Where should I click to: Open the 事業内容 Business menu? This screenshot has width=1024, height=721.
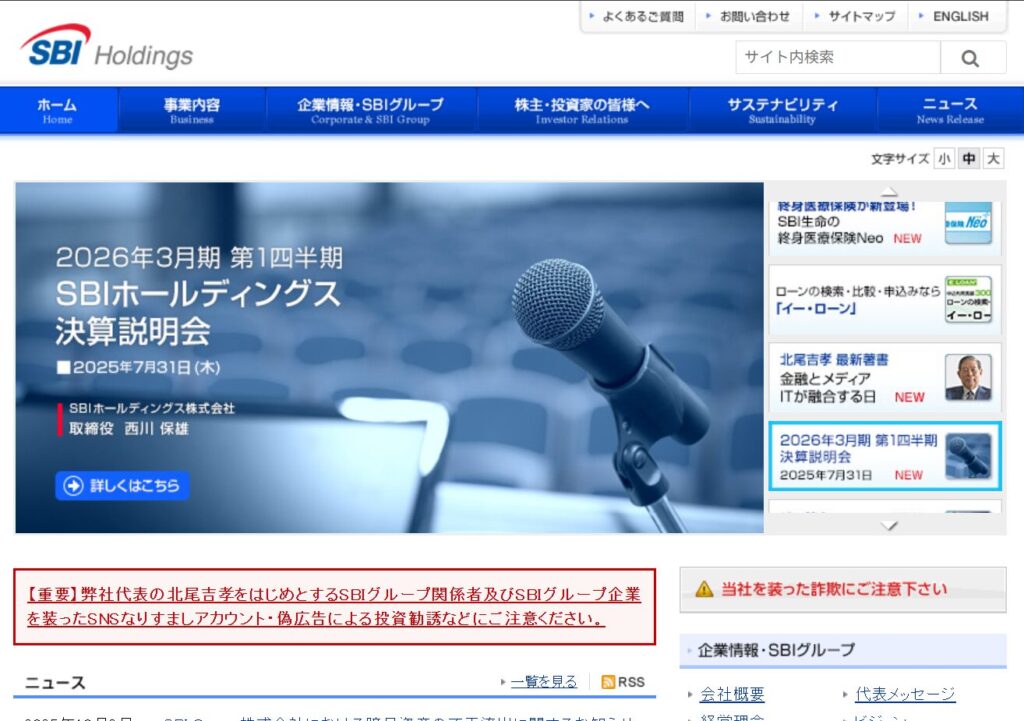pos(192,110)
